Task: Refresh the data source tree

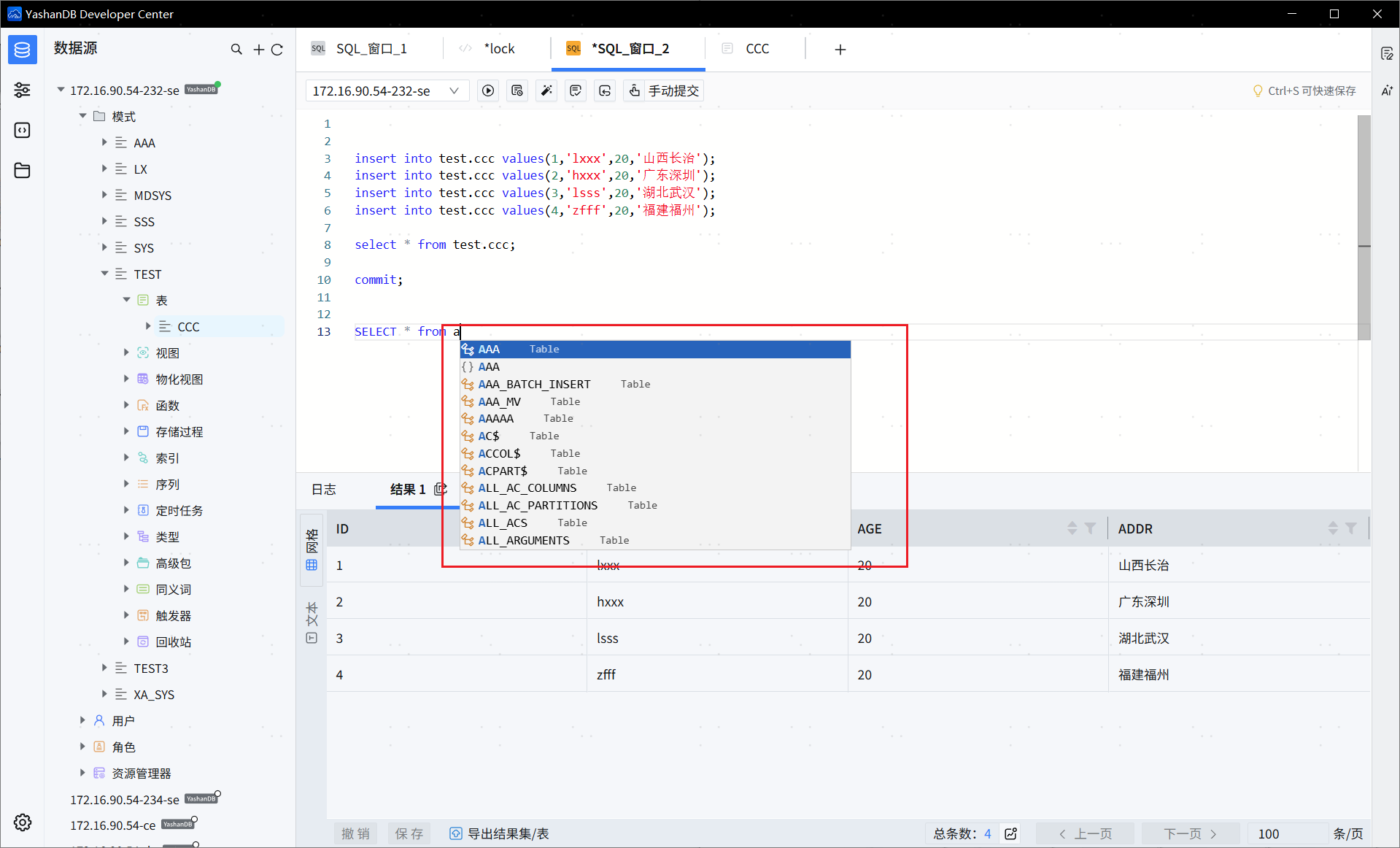Action: pos(277,49)
